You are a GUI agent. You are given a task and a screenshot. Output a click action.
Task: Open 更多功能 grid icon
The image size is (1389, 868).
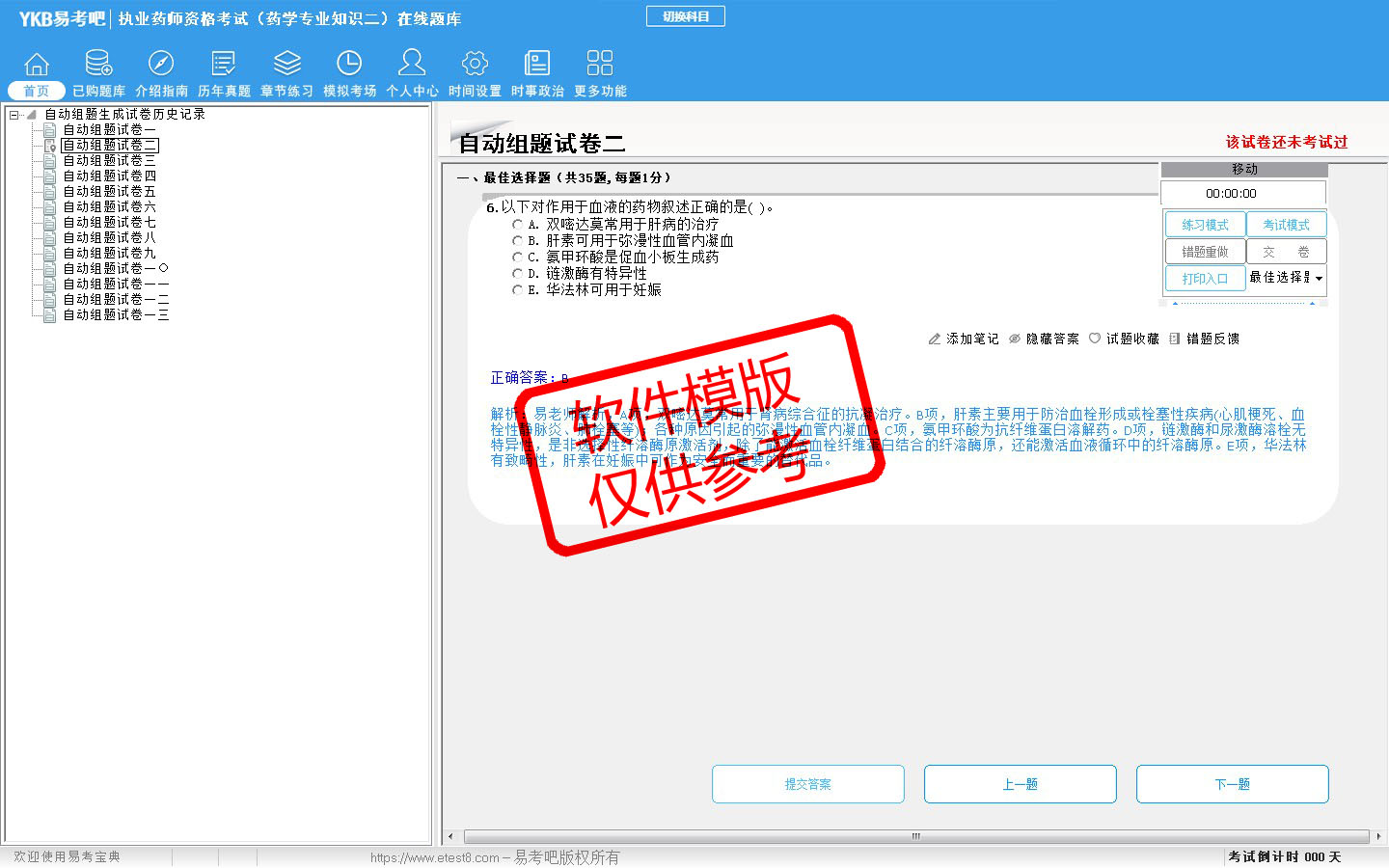coord(600,65)
